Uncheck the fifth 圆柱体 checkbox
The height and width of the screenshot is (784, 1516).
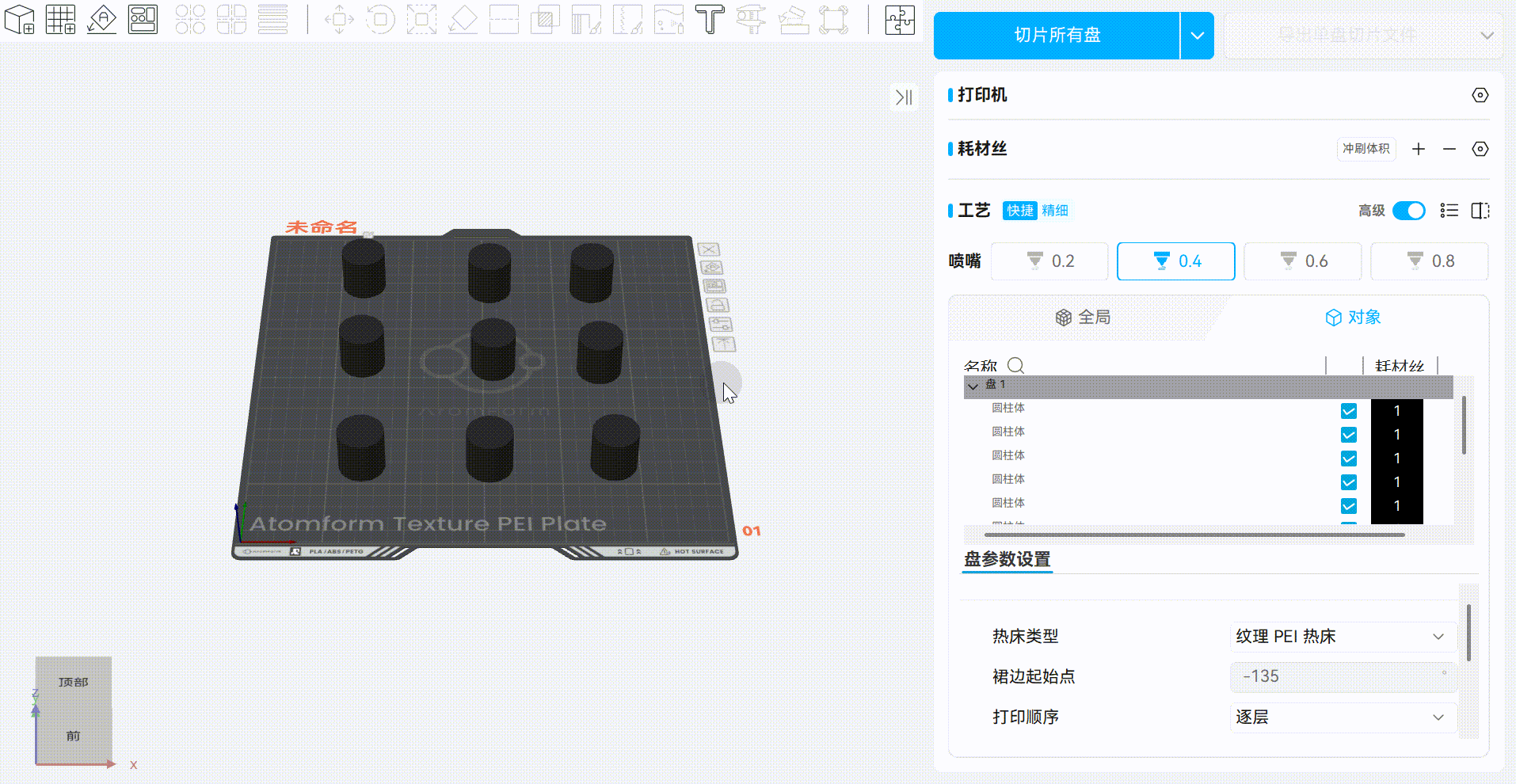(1349, 506)
